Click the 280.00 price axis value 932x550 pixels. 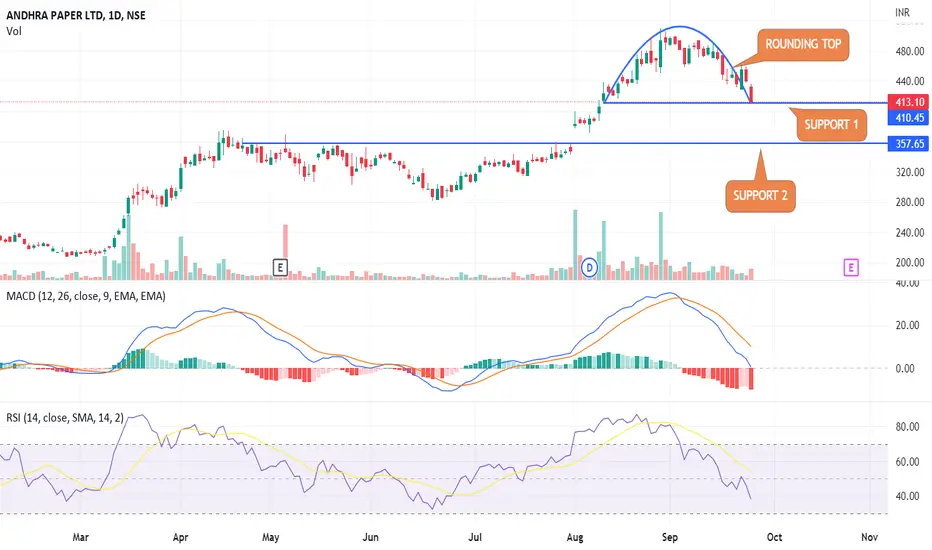point(910,202)
